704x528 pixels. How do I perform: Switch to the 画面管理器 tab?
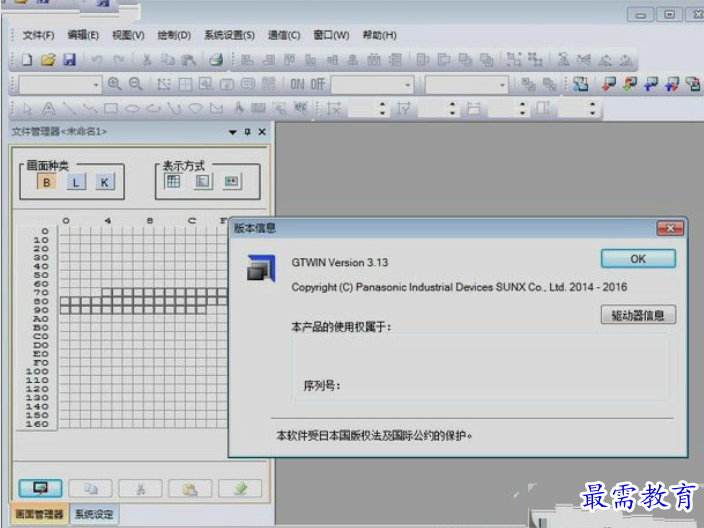click(40, 514)
